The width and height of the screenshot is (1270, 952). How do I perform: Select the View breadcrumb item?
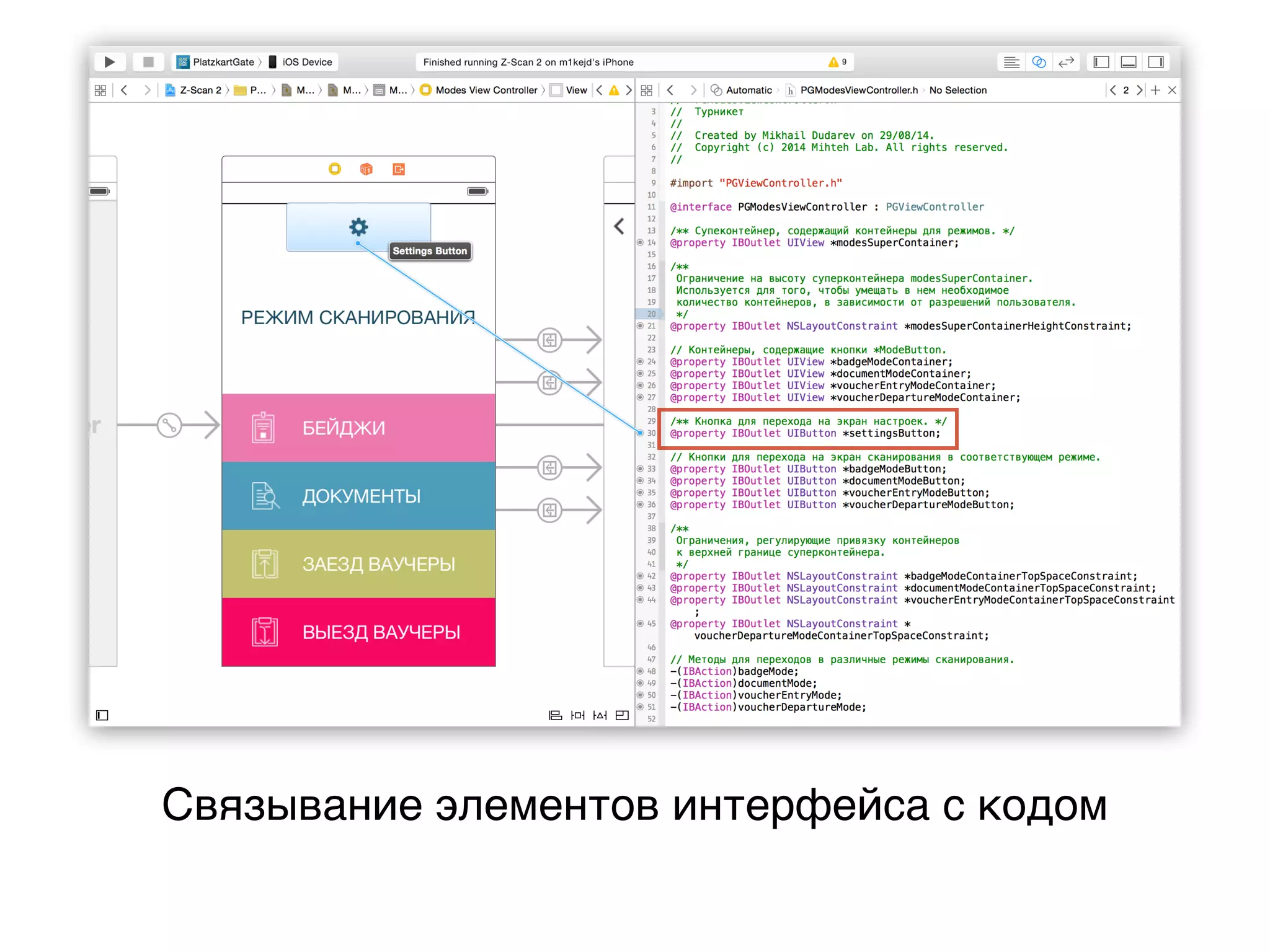(x=569, y=90)
